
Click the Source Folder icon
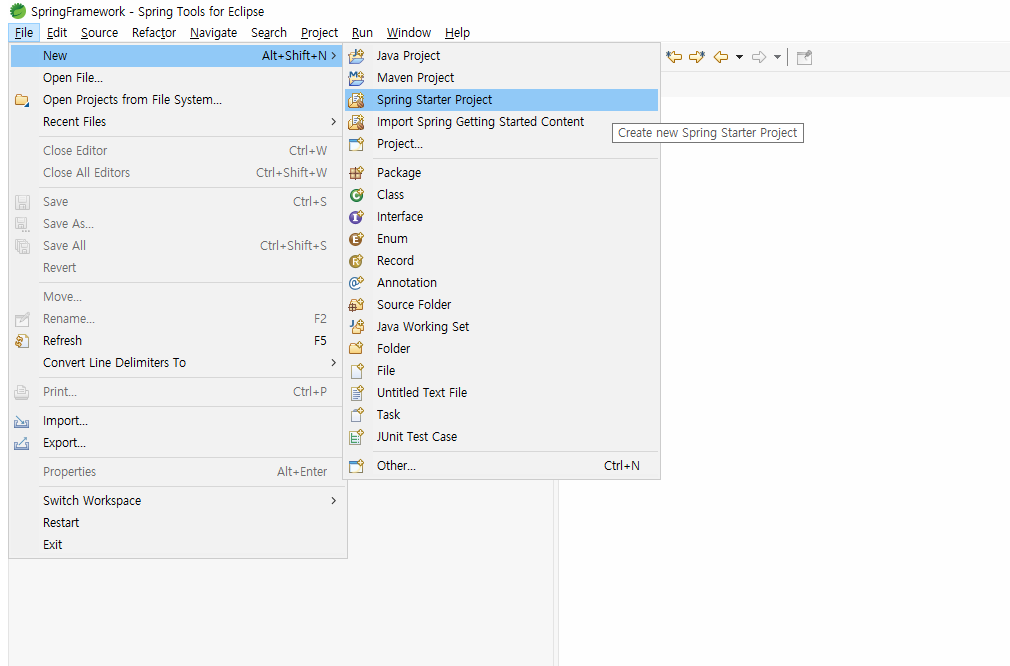(x=356, y=305)
